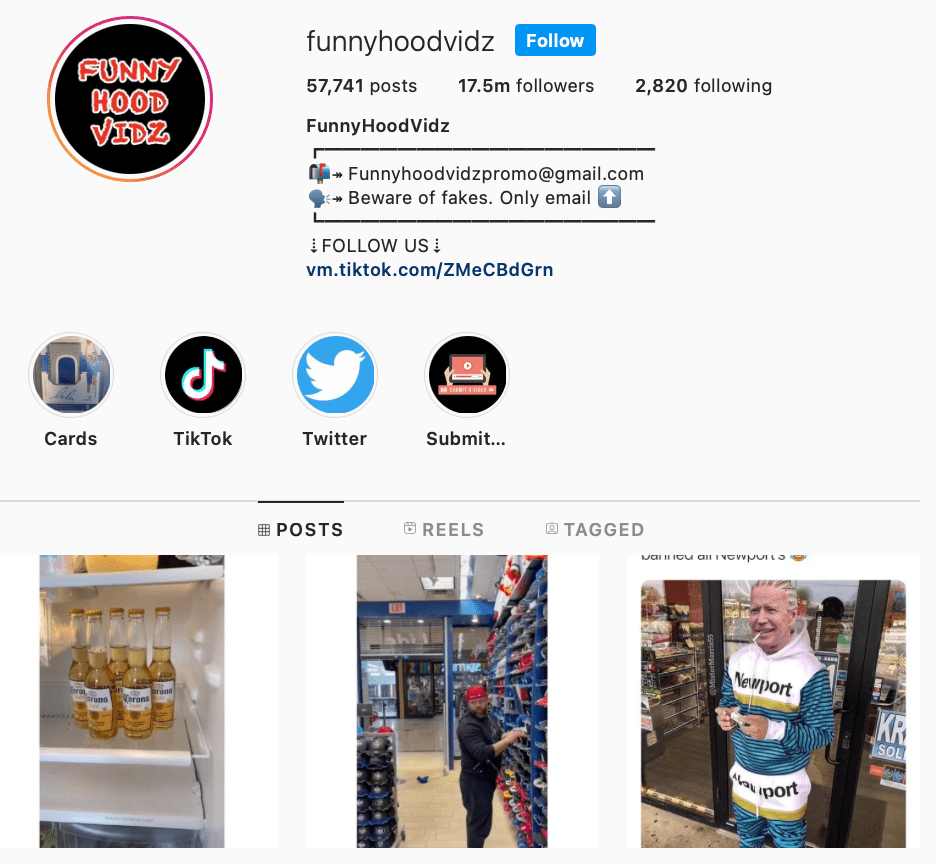The height and width of the screenshot is (864, 936).
Task: View the 17.5m followers list
Action: (526, 86)
